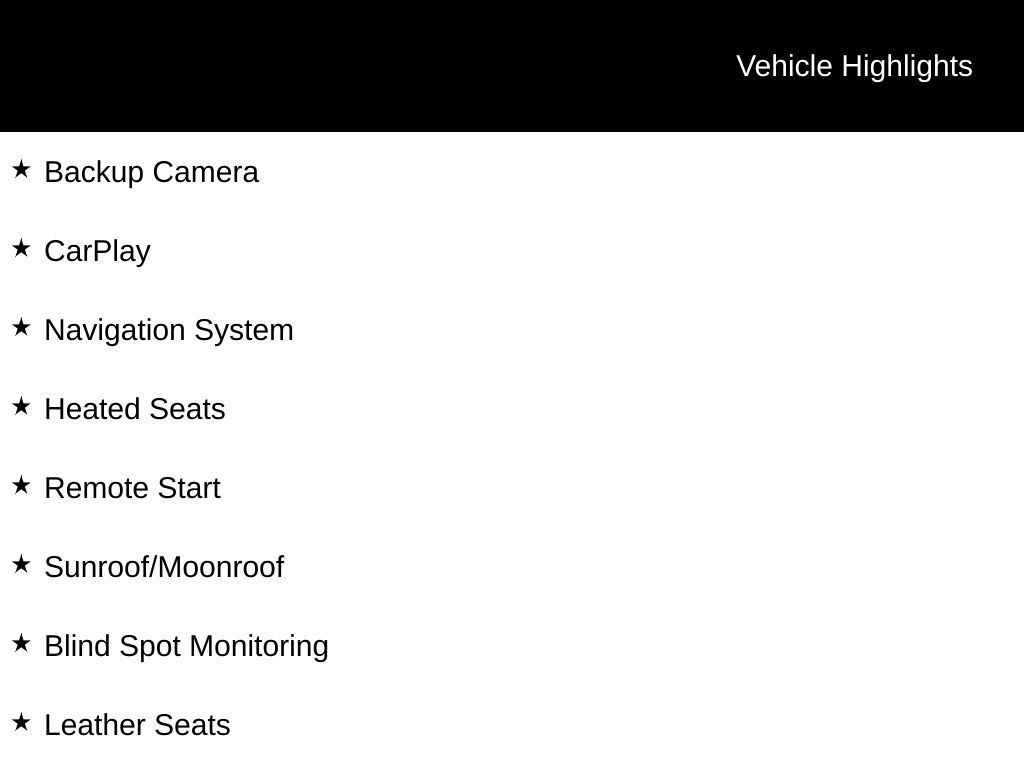Select the Blind Spot Monitoring item

click(186, 647)
